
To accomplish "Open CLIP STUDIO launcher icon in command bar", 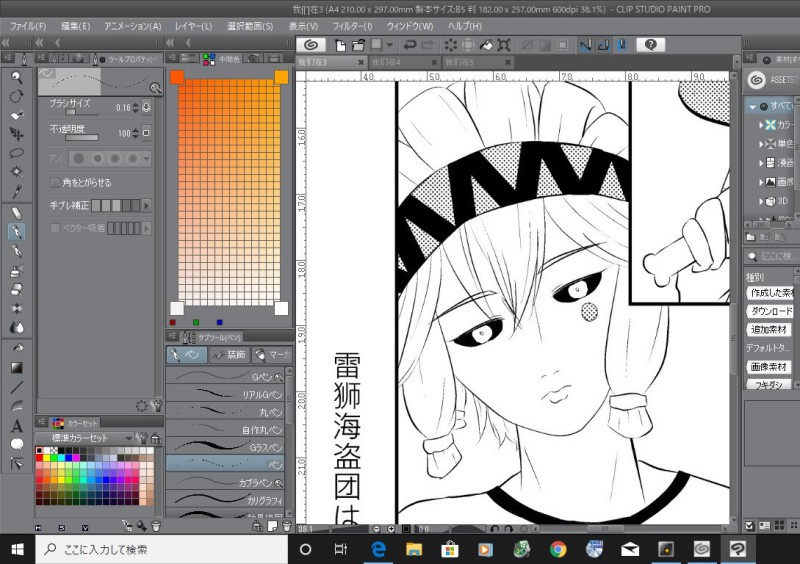I will point(311,45).
